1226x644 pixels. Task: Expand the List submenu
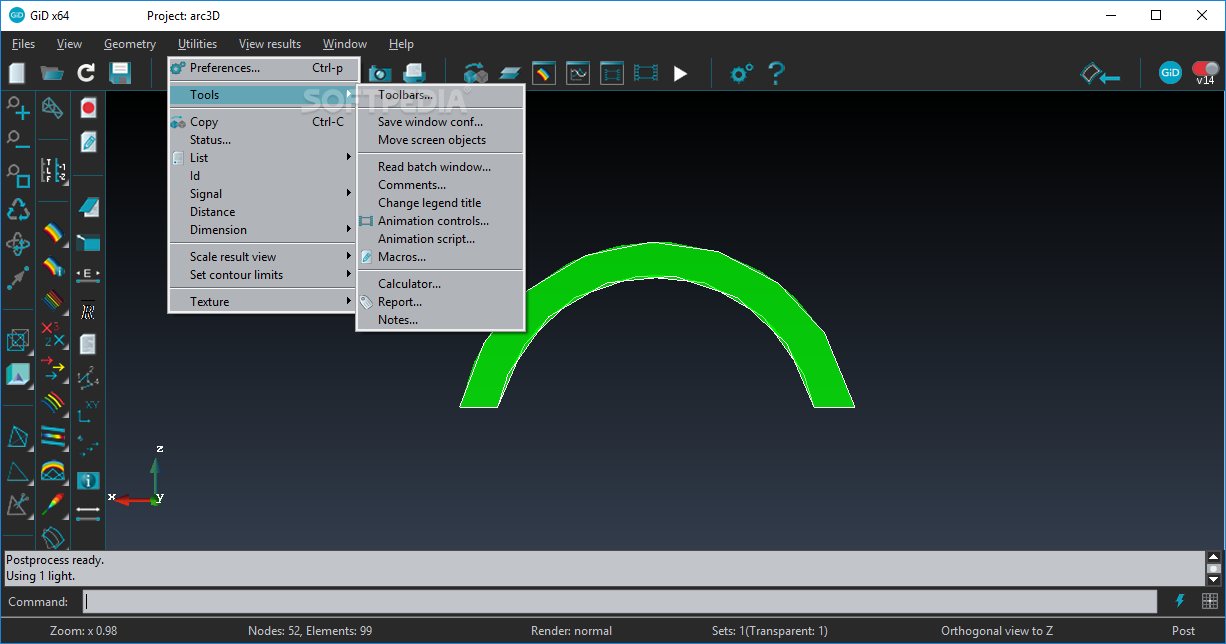point(263,158)
